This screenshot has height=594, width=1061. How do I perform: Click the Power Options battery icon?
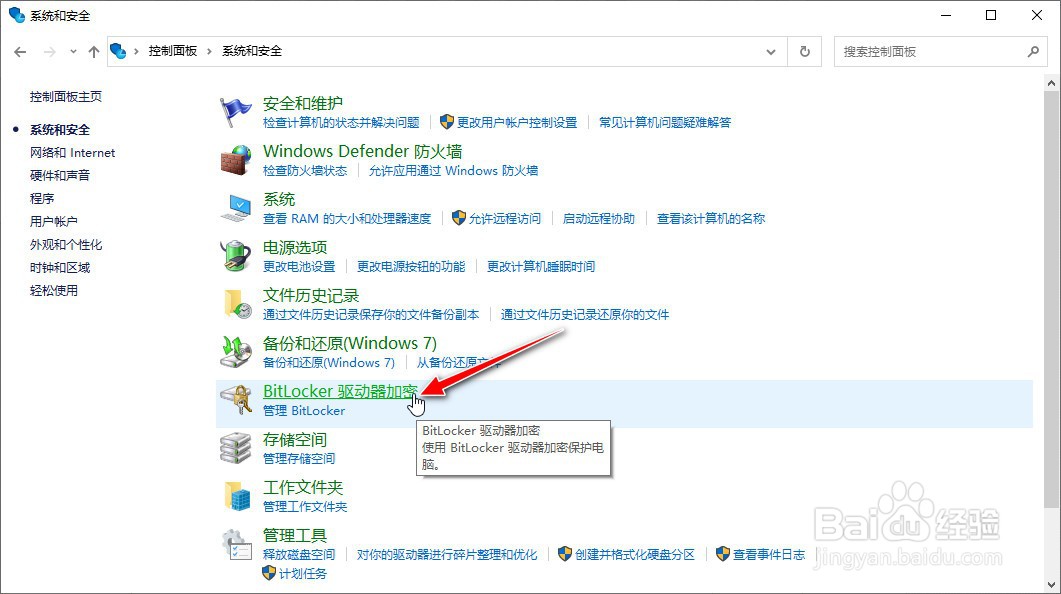(235, 256)
